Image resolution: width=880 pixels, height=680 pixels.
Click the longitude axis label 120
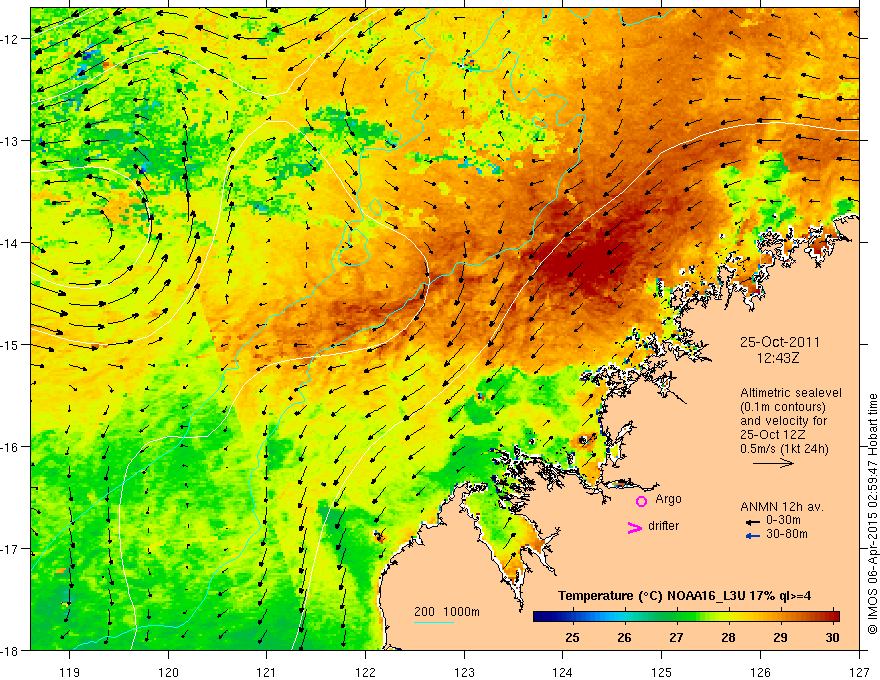tap(168, 672)
